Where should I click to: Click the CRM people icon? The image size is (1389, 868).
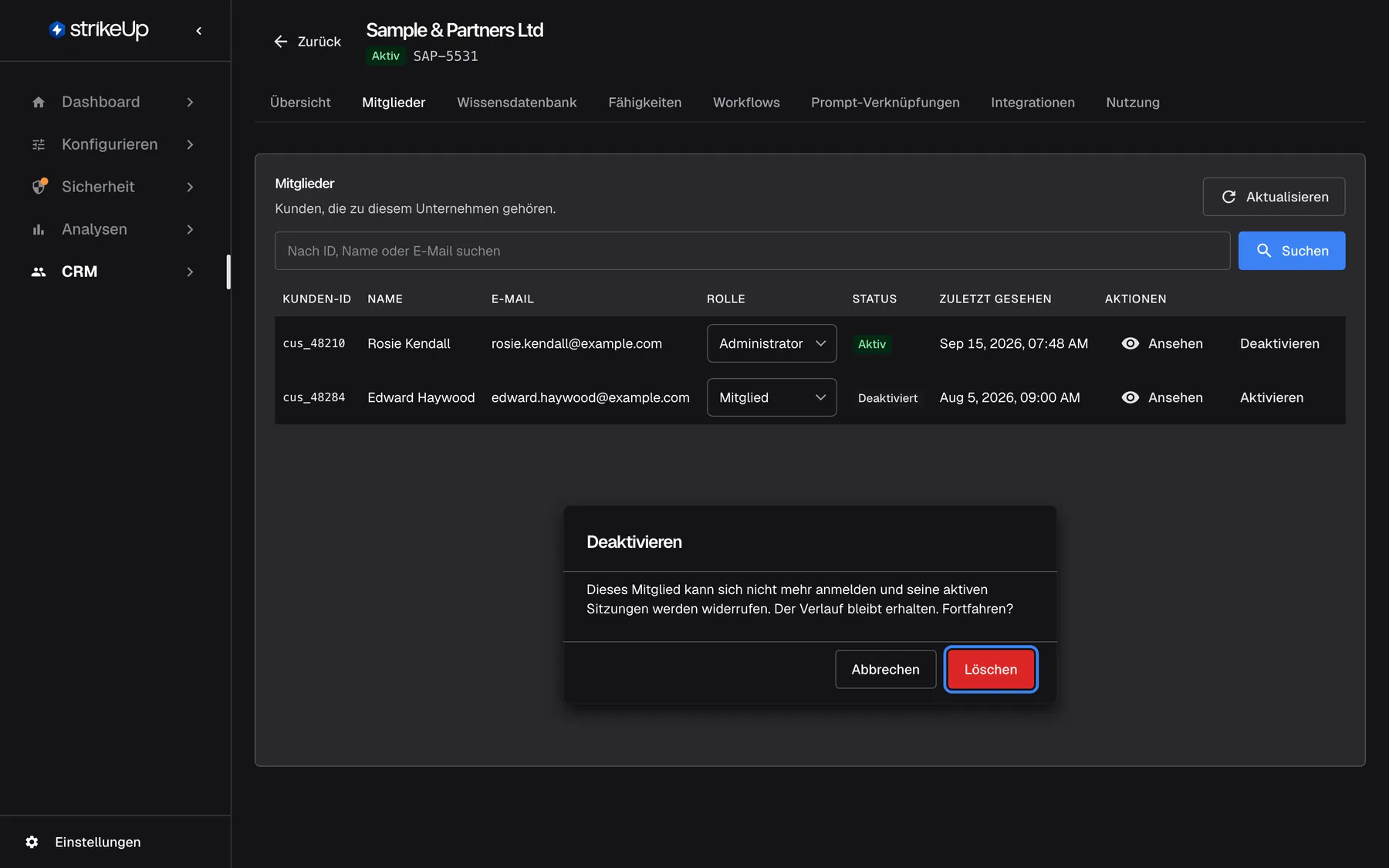(x=39, y=272)
